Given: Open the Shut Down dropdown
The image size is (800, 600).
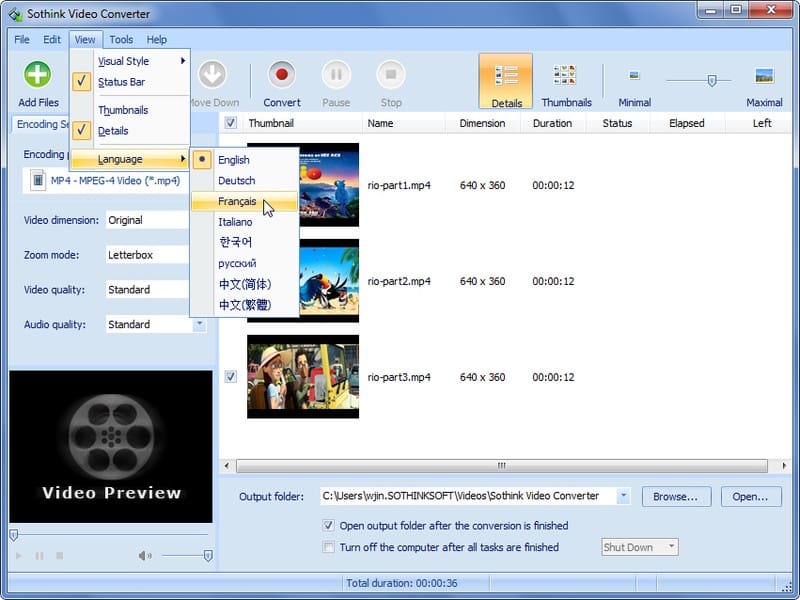Looking at the screenshot, I should (x=640, y=547).
